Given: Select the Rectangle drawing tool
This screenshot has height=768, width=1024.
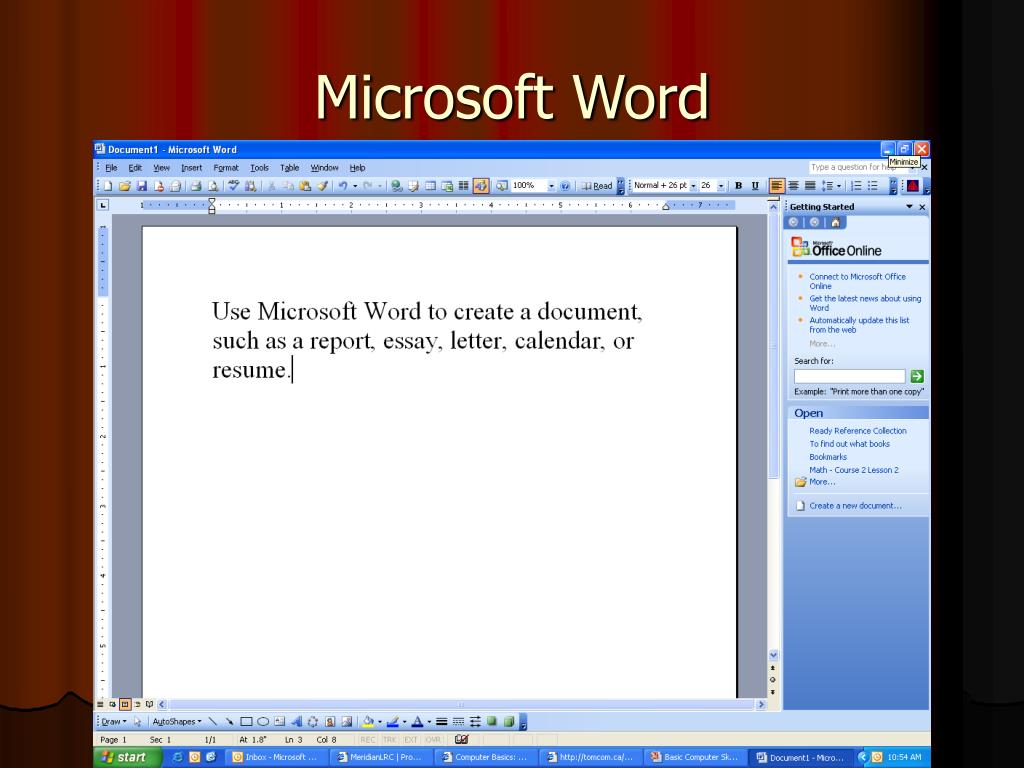Looking at the screenshot, I should (x=246, y=722).
